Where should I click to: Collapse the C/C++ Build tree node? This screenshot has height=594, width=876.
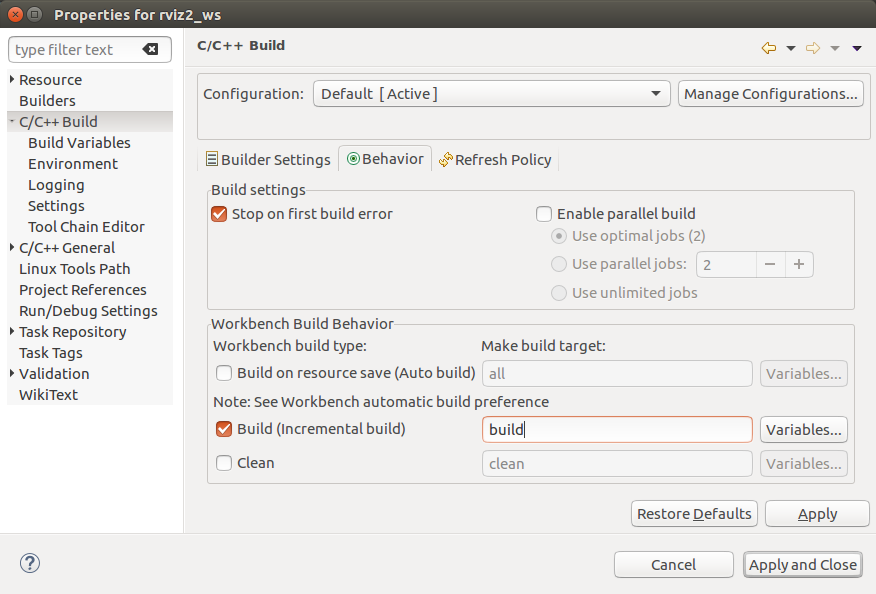coord(12,122)
